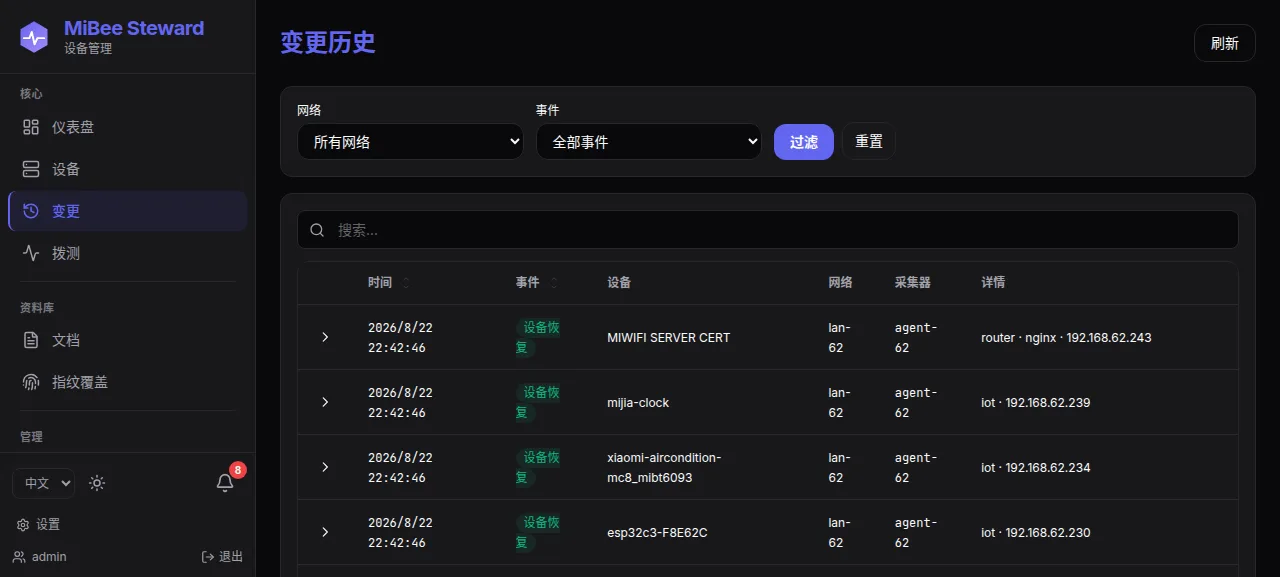Expand the xiaomi-aircondition-mc8_mibt6093 row
This screenshot has height=577, width=1280.
pos(325,467)
